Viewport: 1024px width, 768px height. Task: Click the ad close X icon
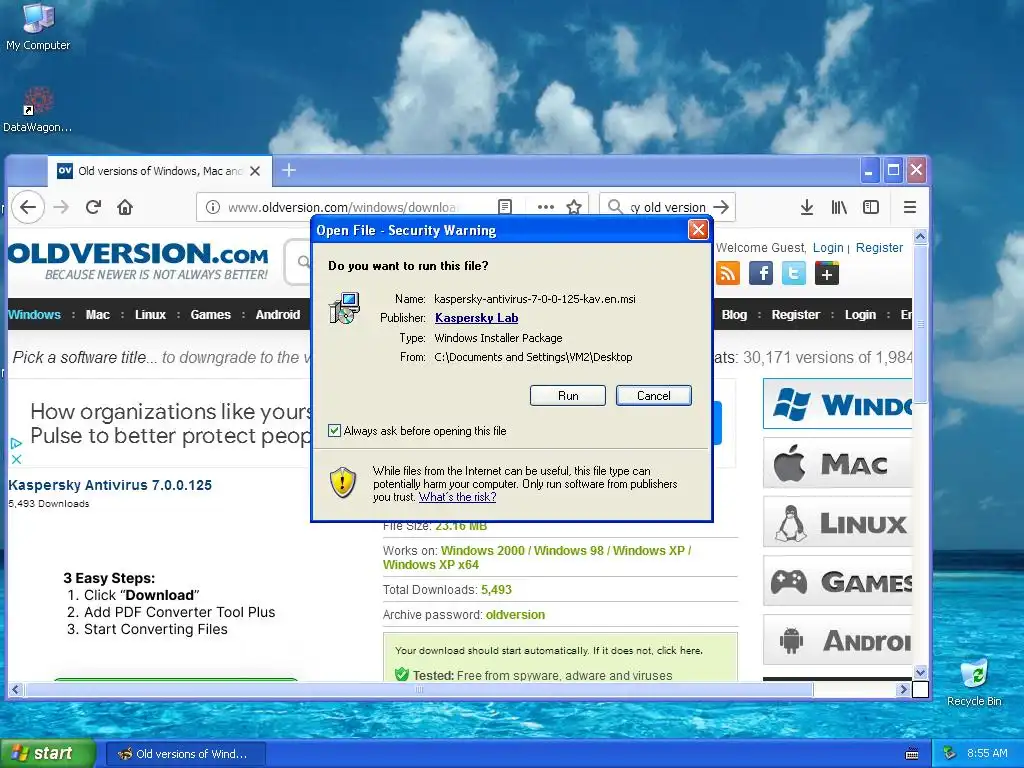coord(16,459)
